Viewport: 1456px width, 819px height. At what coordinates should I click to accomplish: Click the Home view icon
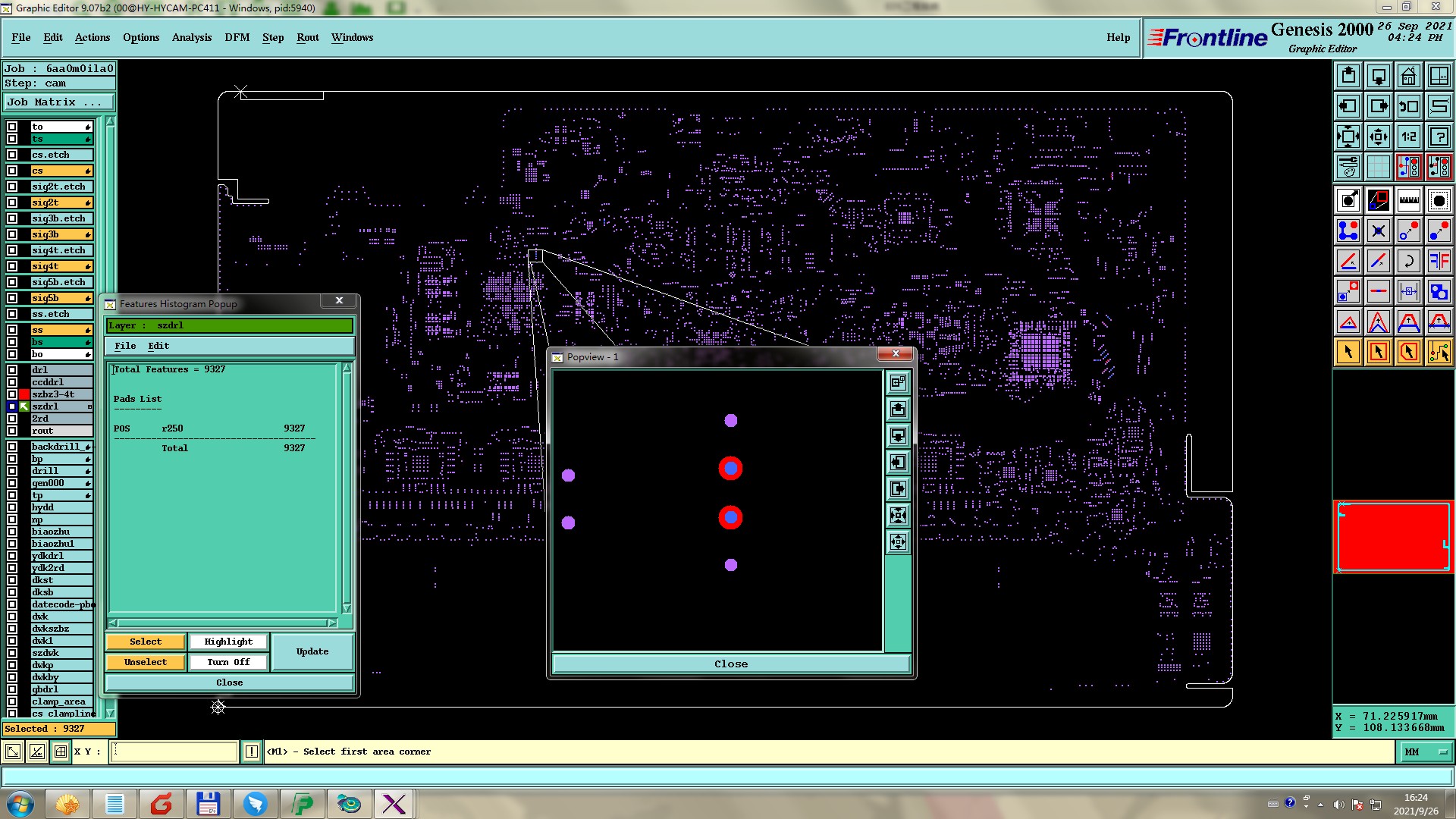[1408, 76]
